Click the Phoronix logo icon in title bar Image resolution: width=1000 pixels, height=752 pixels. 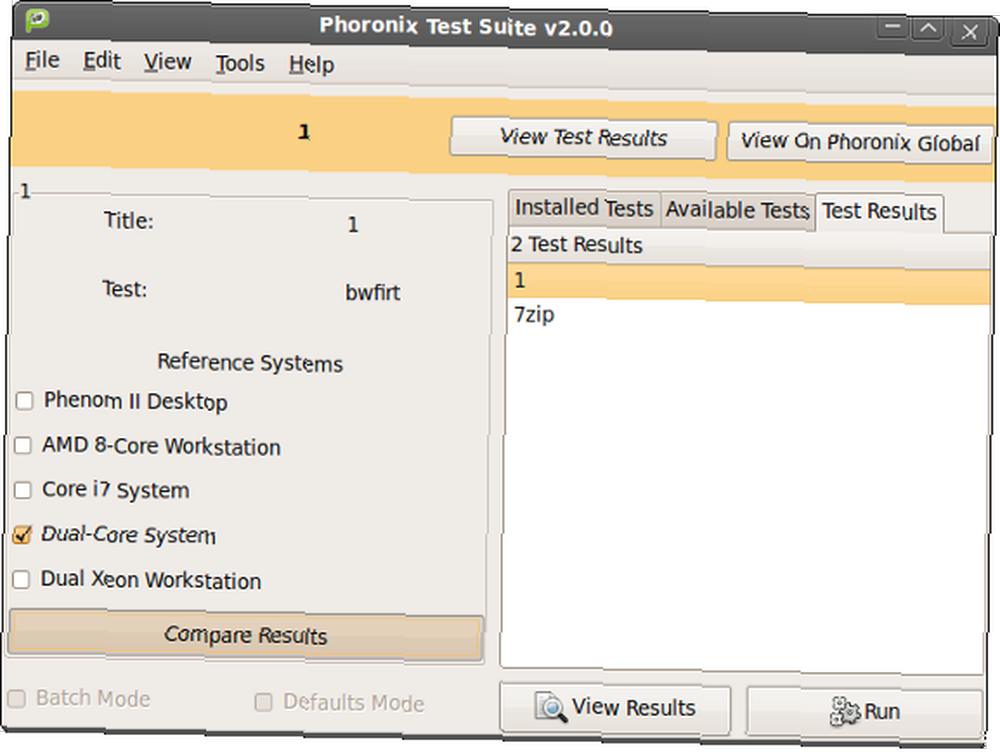click(37, 19)
